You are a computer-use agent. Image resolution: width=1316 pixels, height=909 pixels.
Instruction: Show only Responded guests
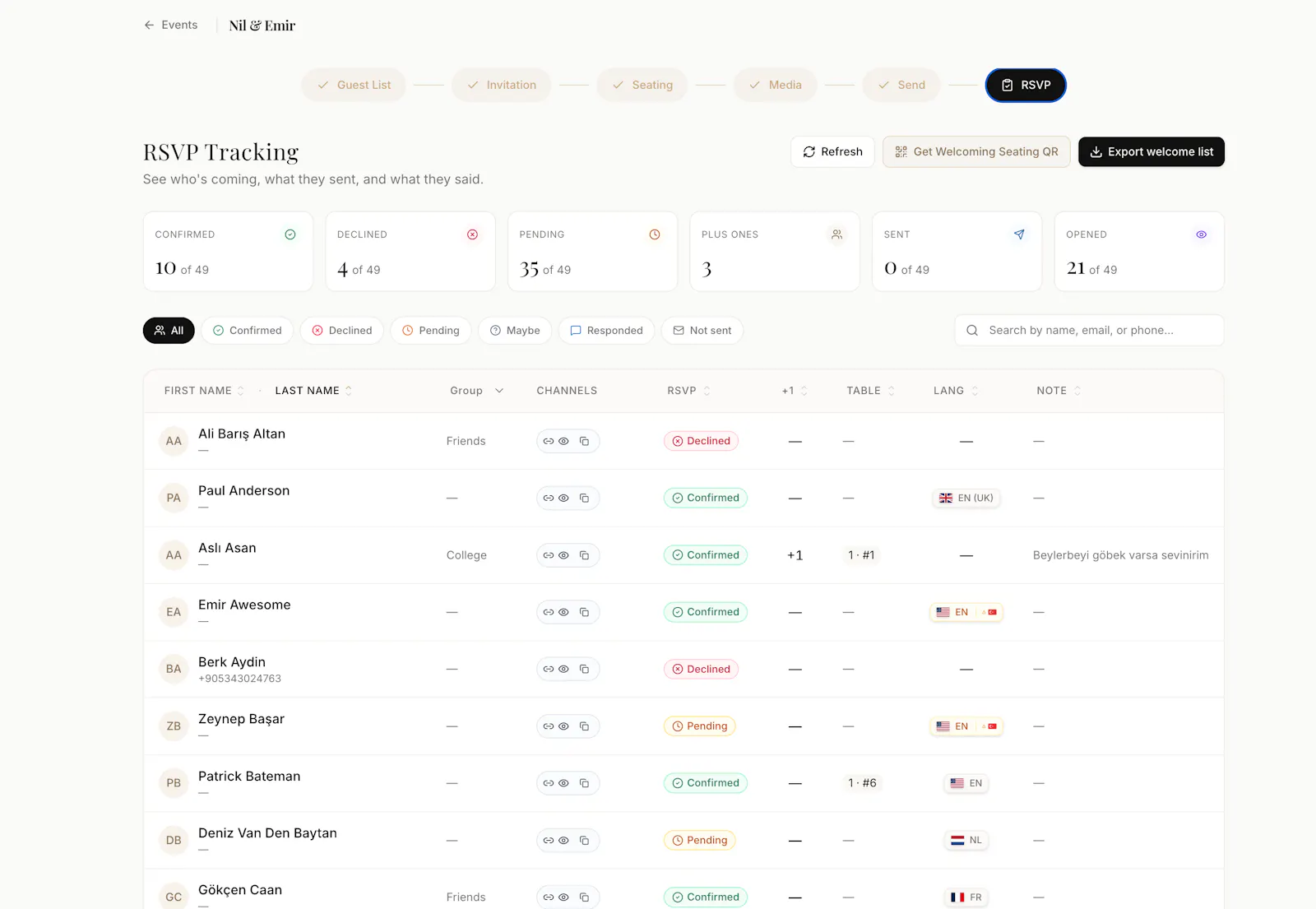(x=607, y=330)
